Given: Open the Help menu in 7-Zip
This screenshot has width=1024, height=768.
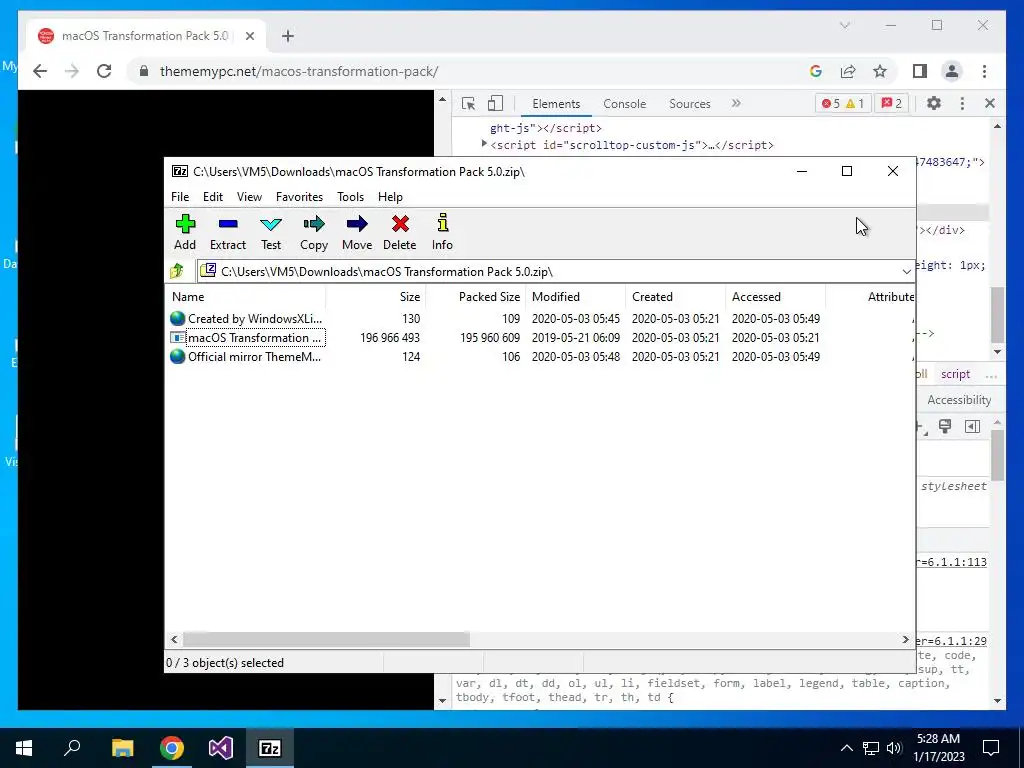Looking at the screenshot, I should point(390,197).
